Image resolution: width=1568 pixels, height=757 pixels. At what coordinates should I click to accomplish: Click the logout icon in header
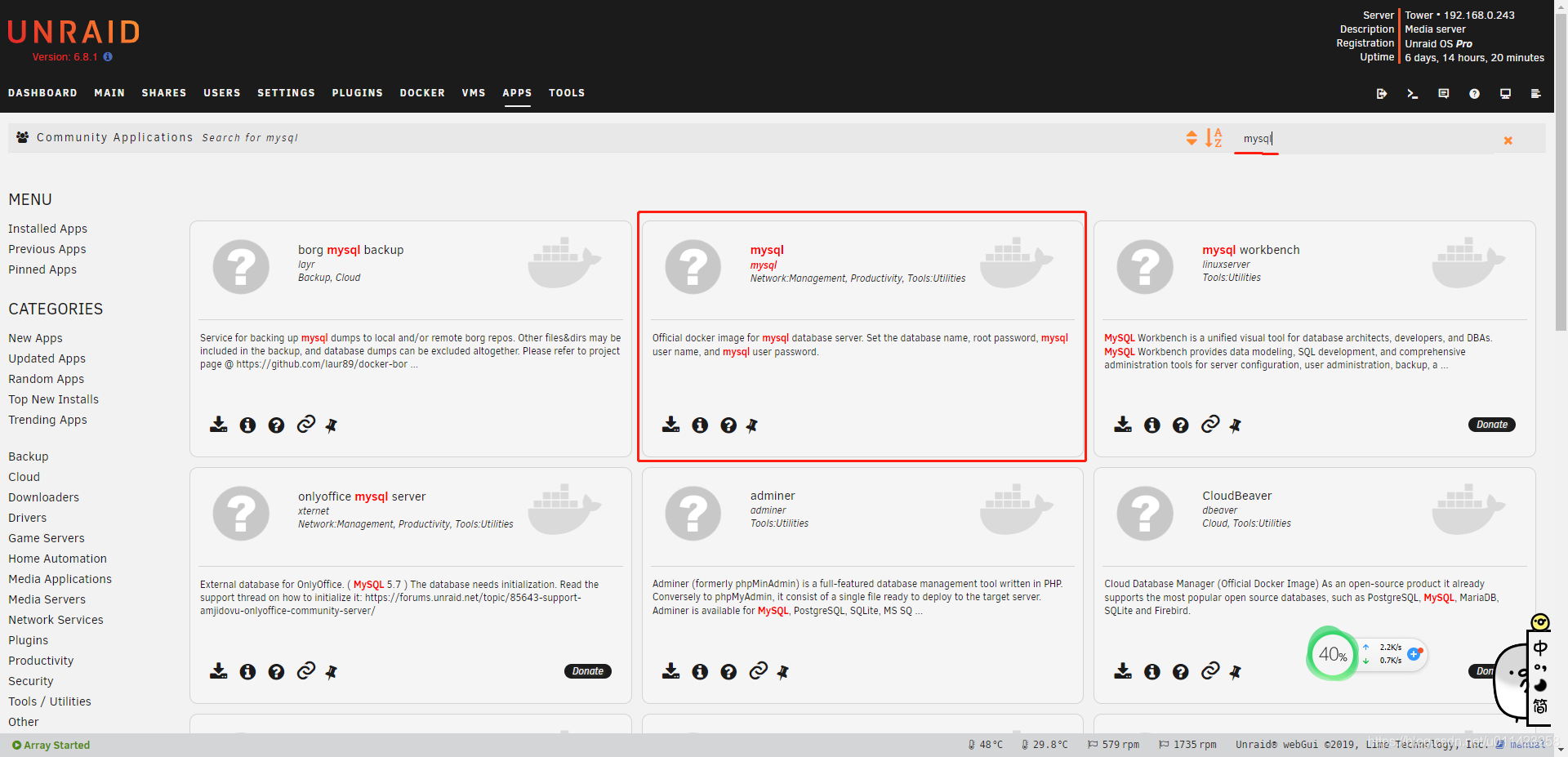(1381, 94)
